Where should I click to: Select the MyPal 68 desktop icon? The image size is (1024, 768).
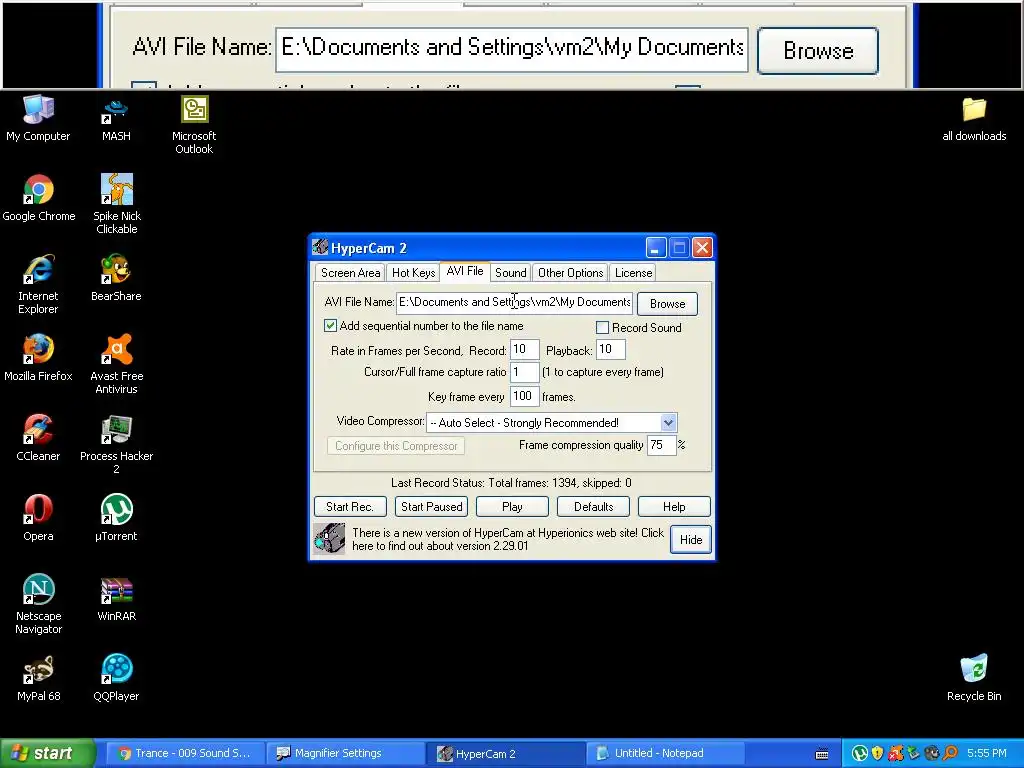(38, 678)
